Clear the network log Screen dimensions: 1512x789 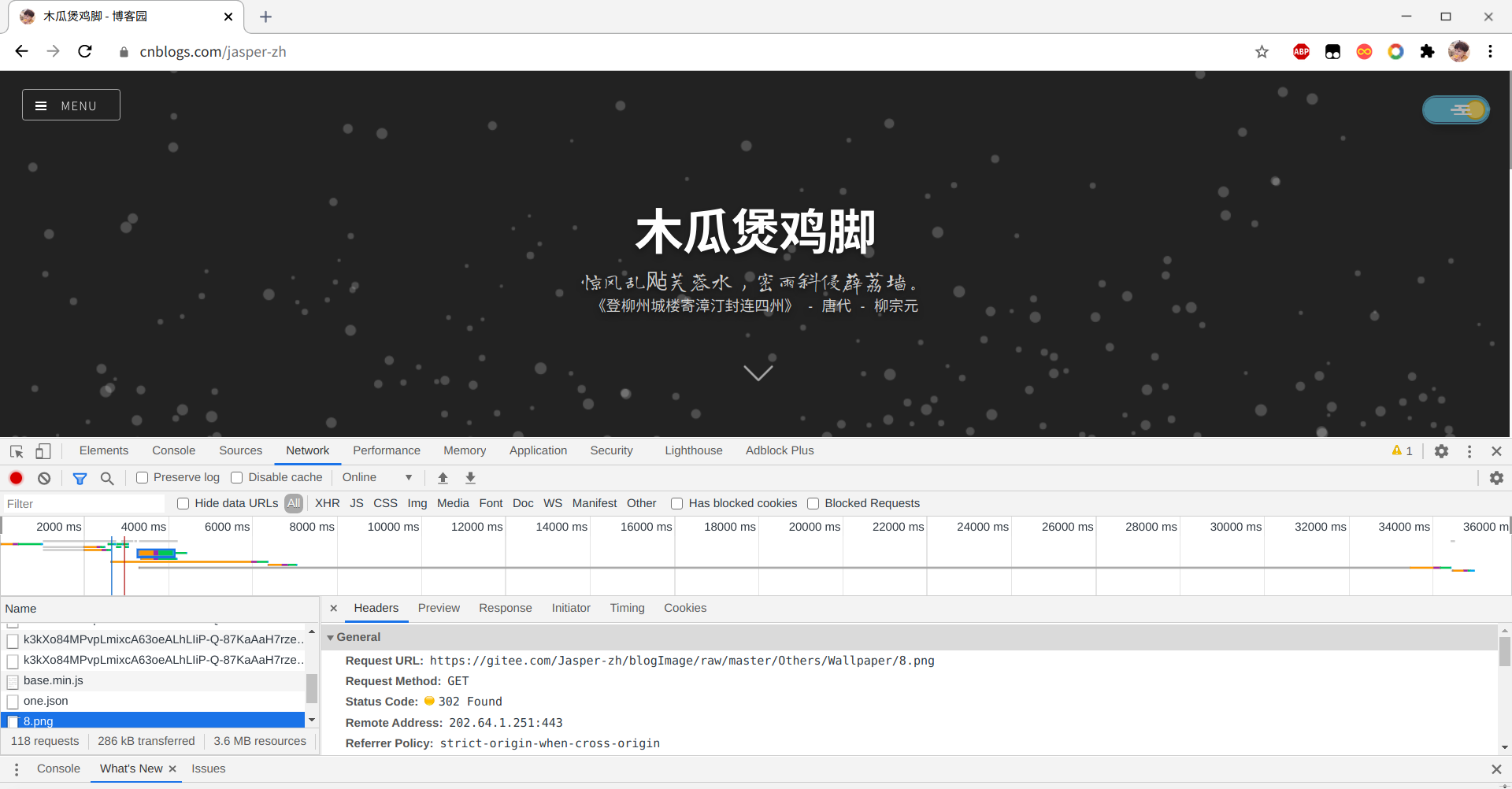(44, 478)
